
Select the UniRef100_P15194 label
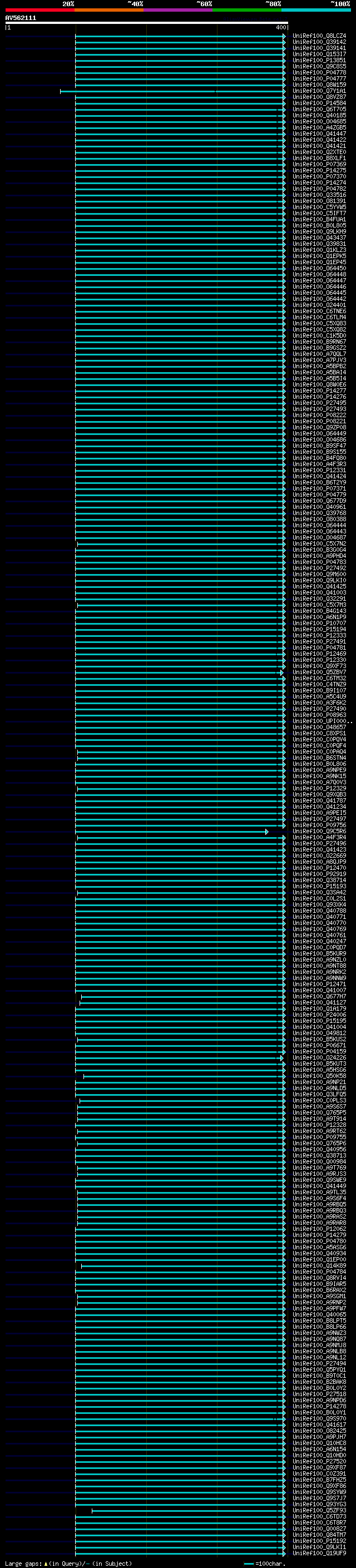[319, 630]
